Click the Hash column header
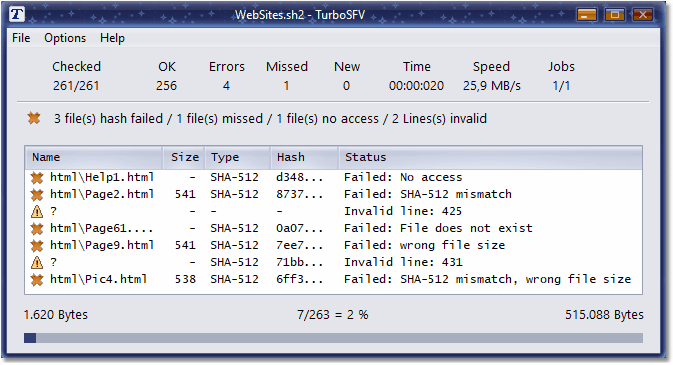The image size is (673, 365). pyautogui.click(x=305, y=157)
